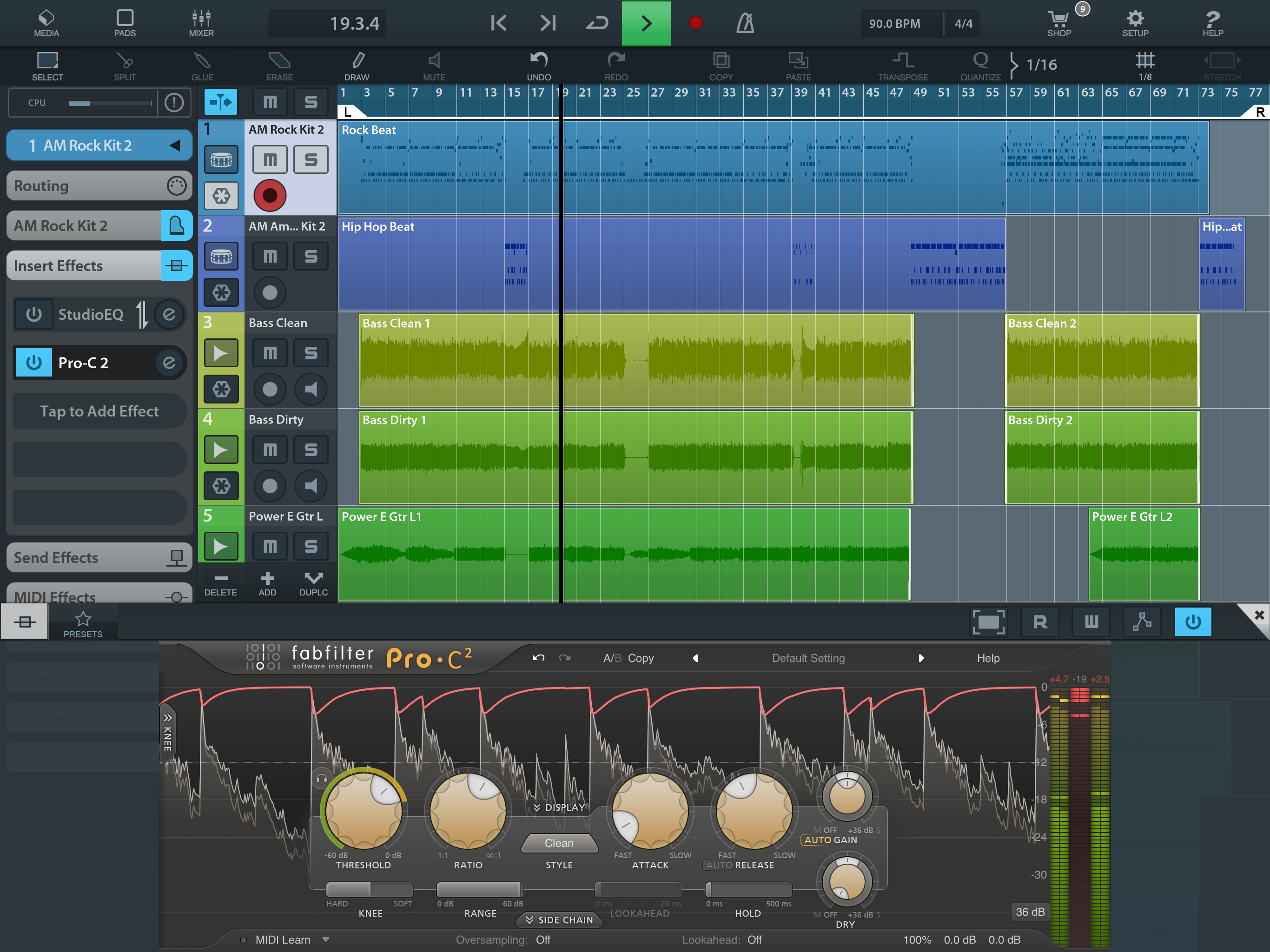Click the Clean style button
Viewport: 1270px width, 952px height.
pos(559,843)
